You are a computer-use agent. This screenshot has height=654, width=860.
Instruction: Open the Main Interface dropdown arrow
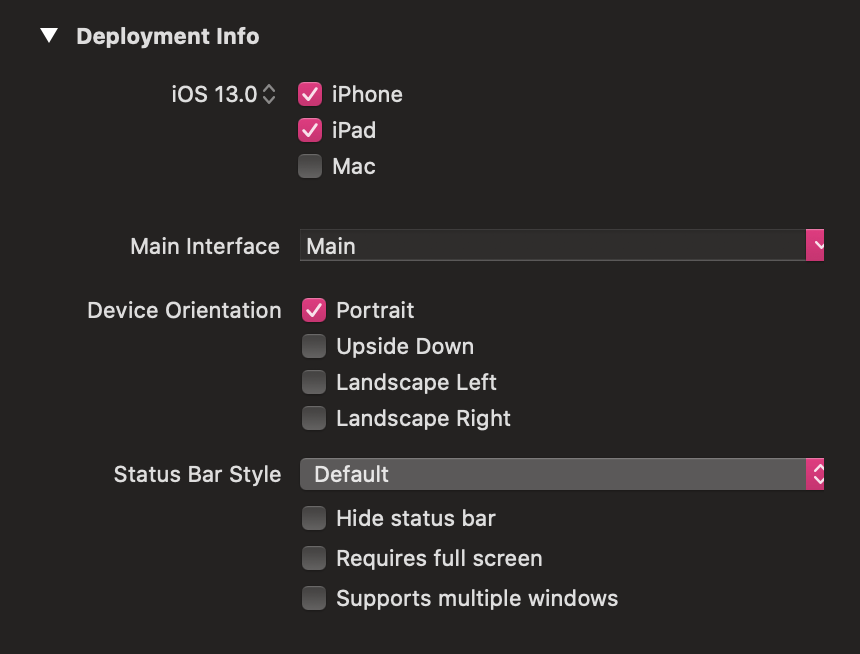tap(815, 245)
